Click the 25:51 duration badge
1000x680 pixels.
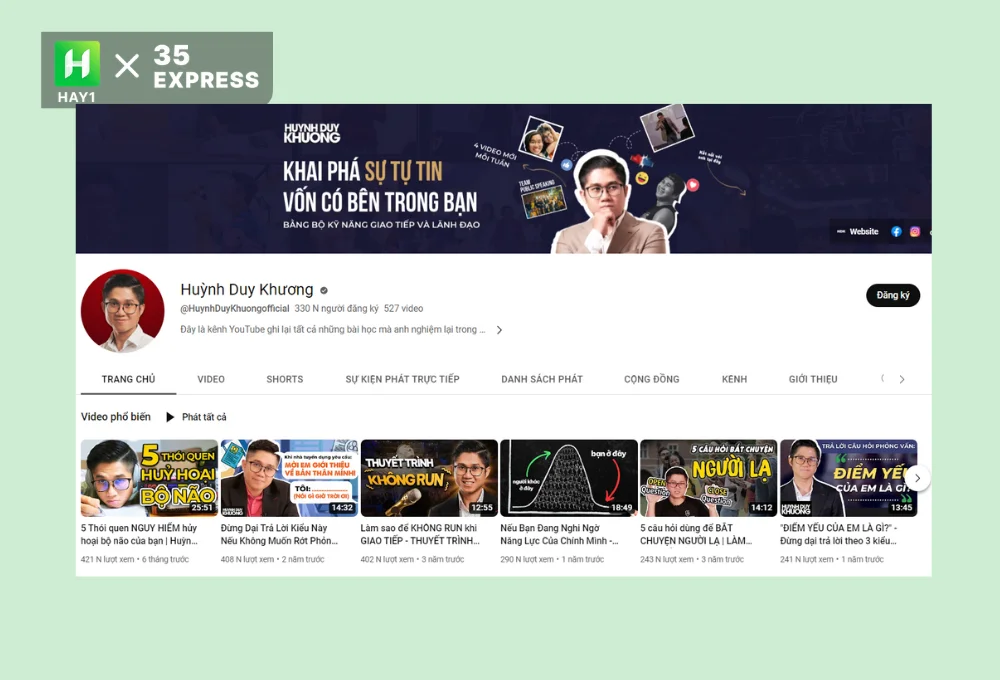202,508
